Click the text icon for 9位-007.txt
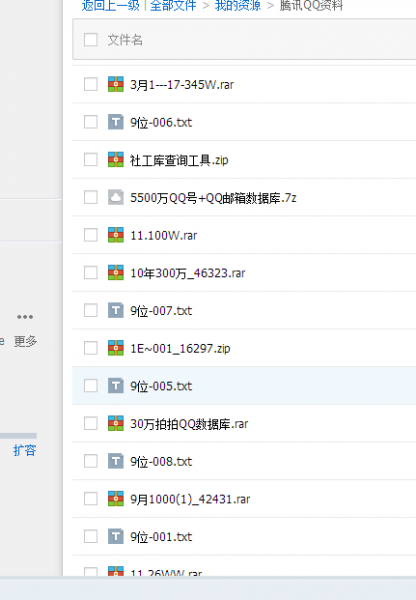 [x=116, y=310]
